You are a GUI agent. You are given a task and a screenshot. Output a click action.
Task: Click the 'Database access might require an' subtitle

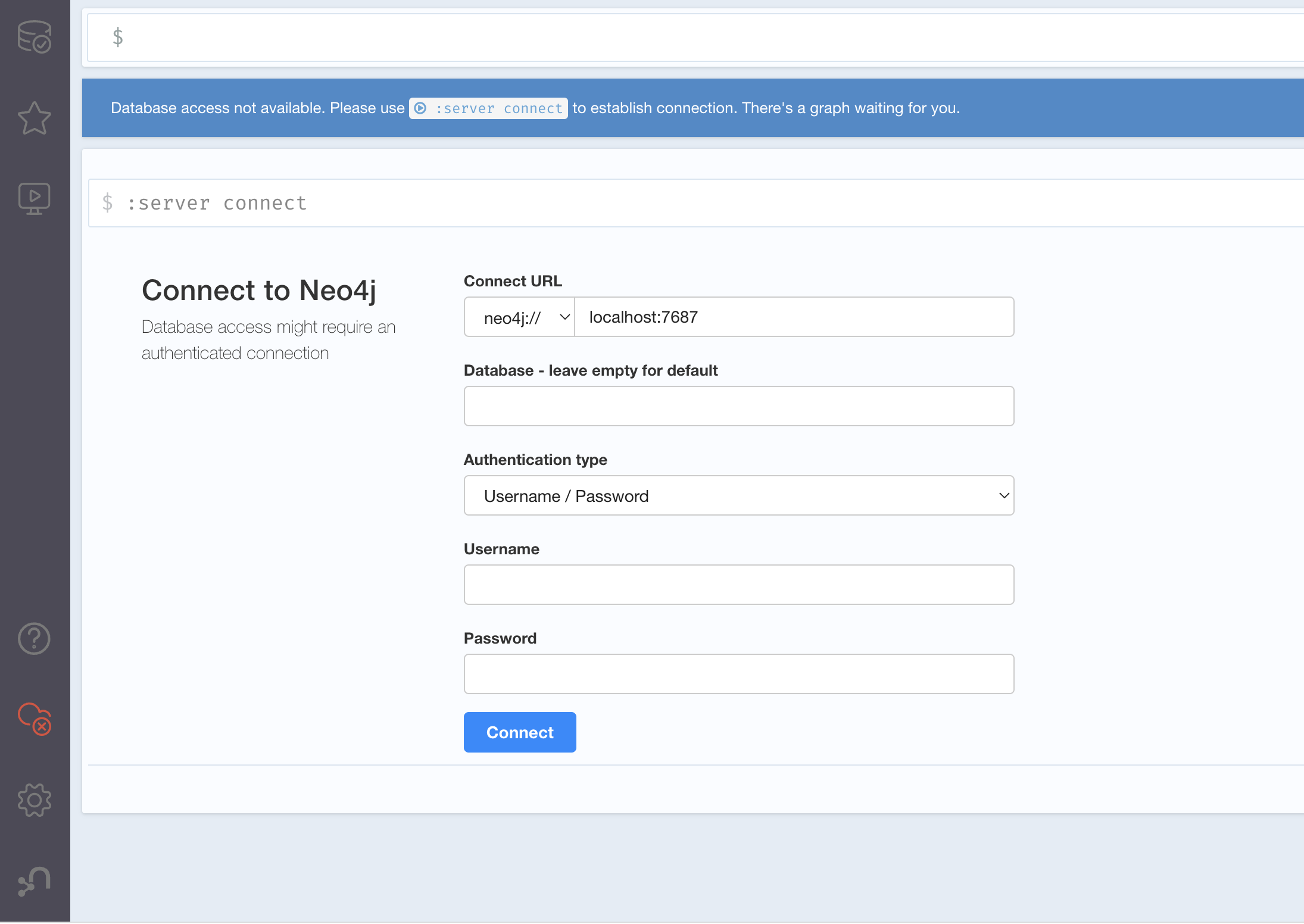[269, 327]
